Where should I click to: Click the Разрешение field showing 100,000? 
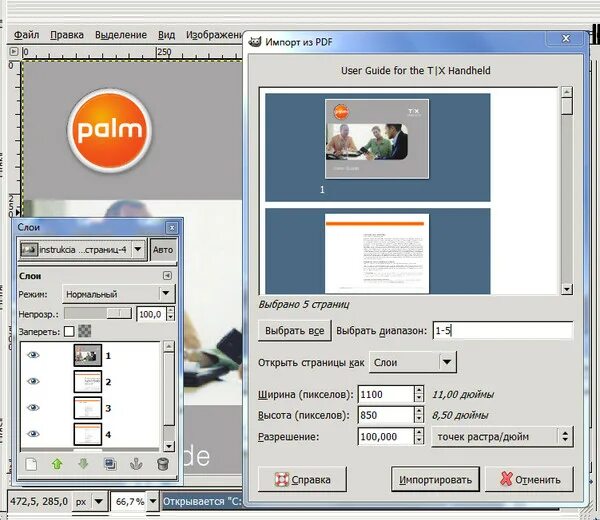(x=386, y=436)
